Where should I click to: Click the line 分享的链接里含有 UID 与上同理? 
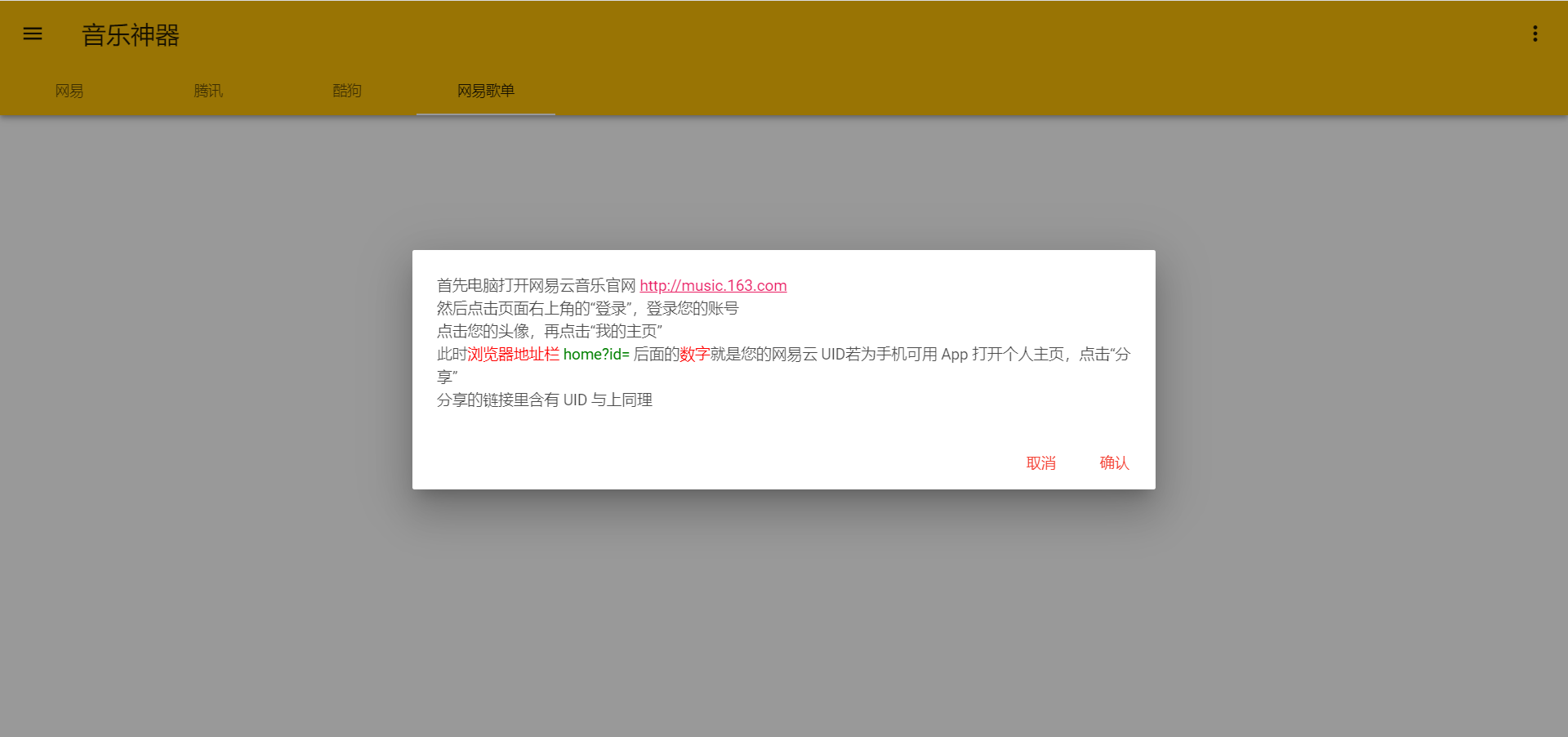545,400
